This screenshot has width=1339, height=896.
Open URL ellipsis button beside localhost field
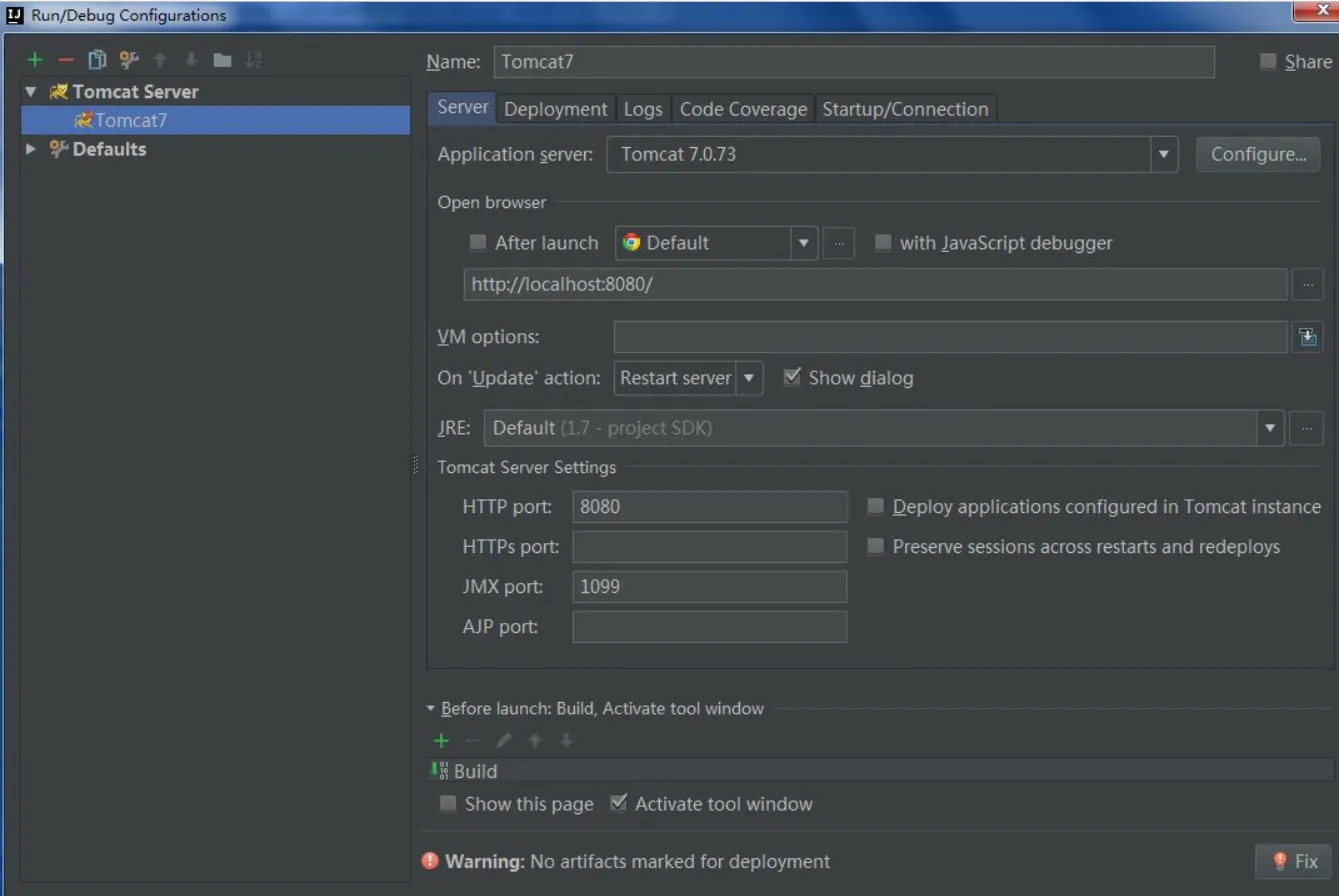[1307, 284]
